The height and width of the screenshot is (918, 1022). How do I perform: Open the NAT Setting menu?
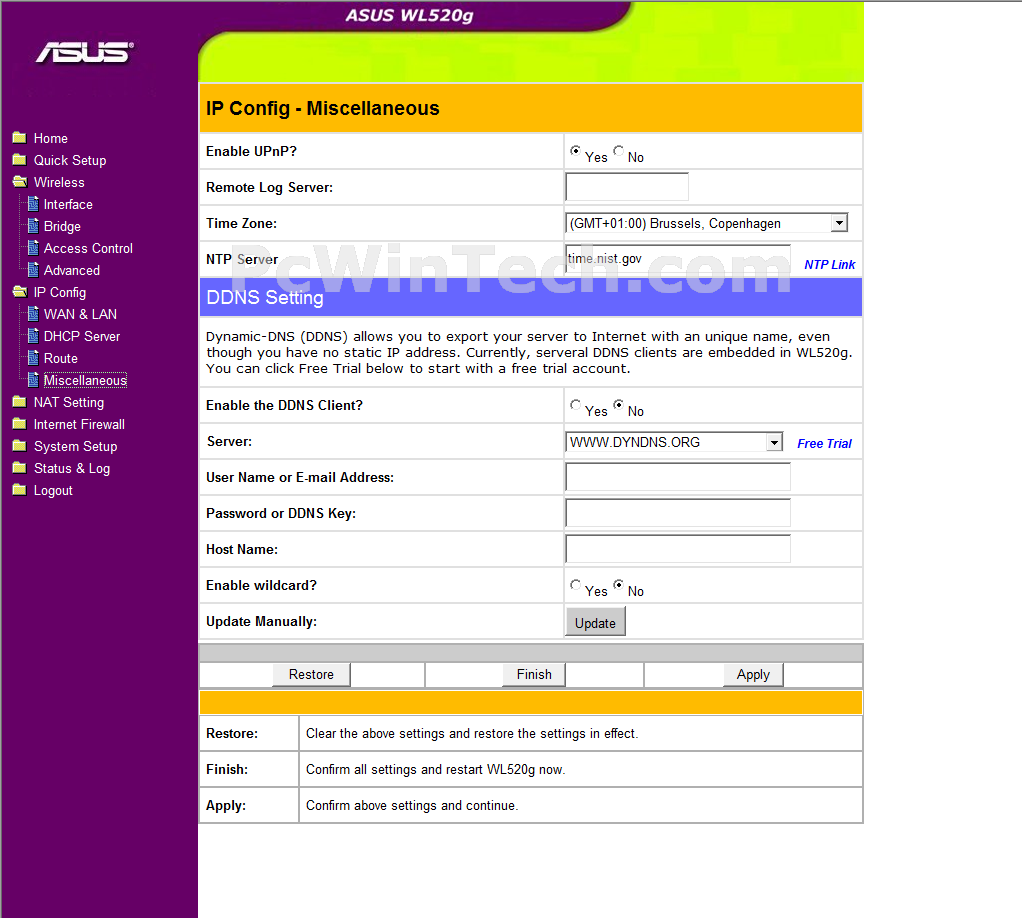coord(69,402)
